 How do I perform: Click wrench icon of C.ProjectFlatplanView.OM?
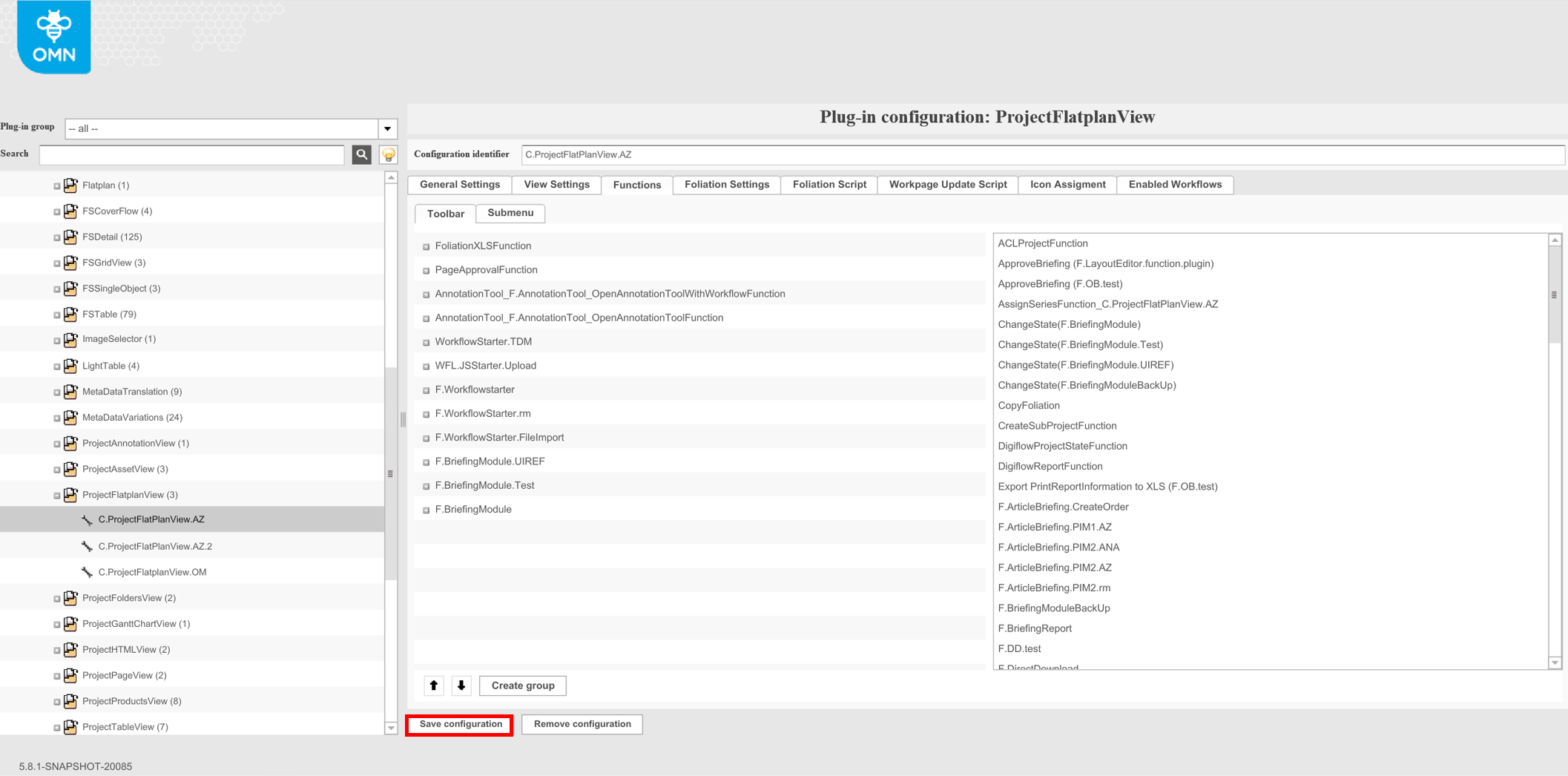click(x=87, y=572)
